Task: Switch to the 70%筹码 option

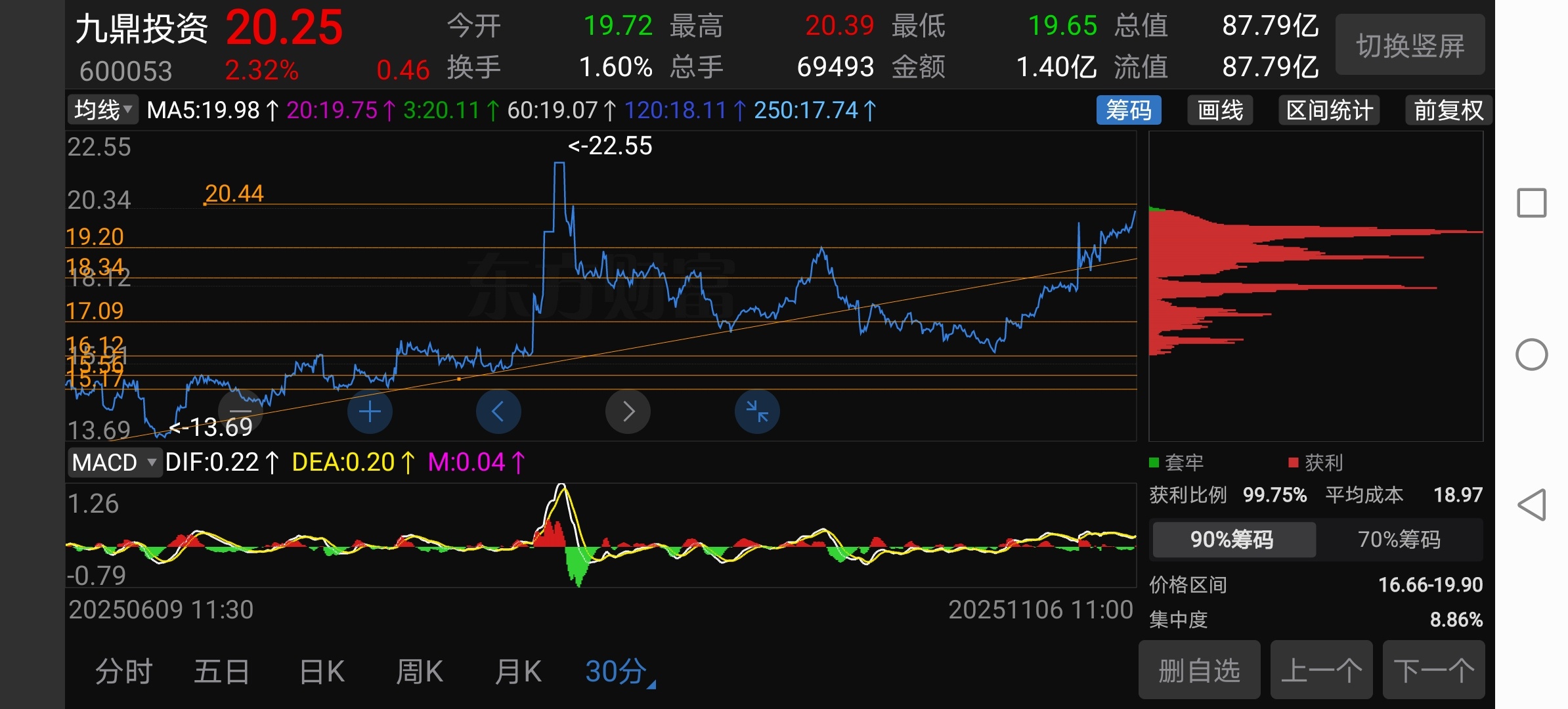Action: click(1399, 540)
